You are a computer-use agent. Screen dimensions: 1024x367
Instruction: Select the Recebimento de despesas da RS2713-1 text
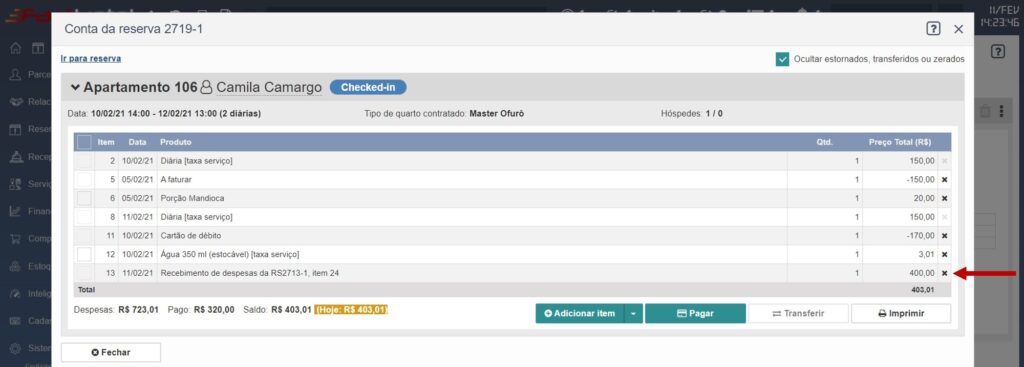coord(249,273)
